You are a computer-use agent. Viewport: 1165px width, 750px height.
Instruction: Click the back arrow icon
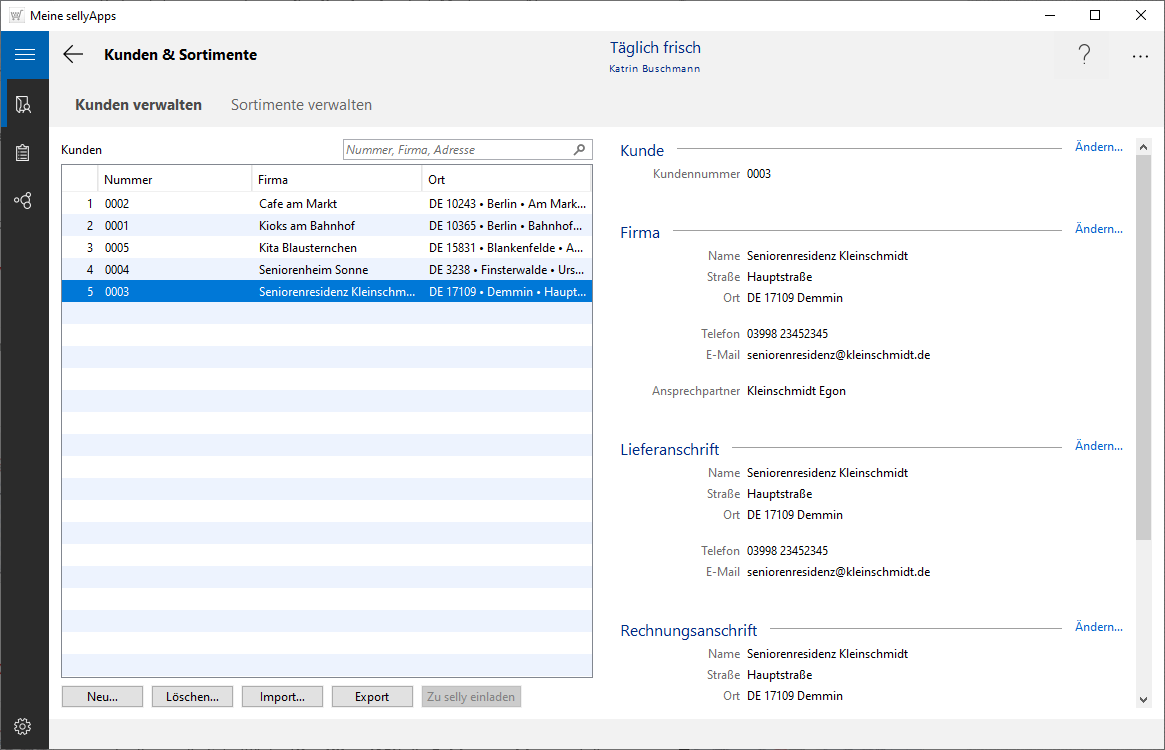73,55
